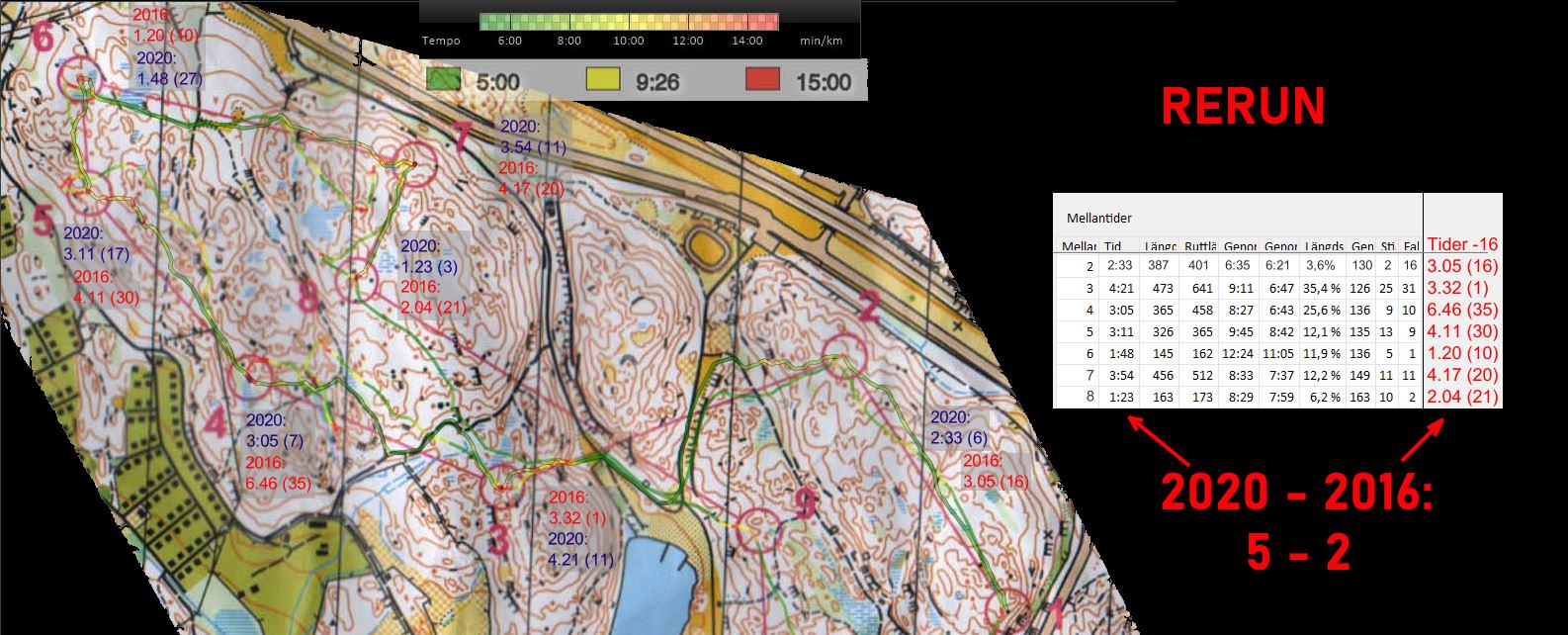Click the 25,6 % percentage cell
This screenshot has height=635, width=1568.
click(x=1323, y=310)
